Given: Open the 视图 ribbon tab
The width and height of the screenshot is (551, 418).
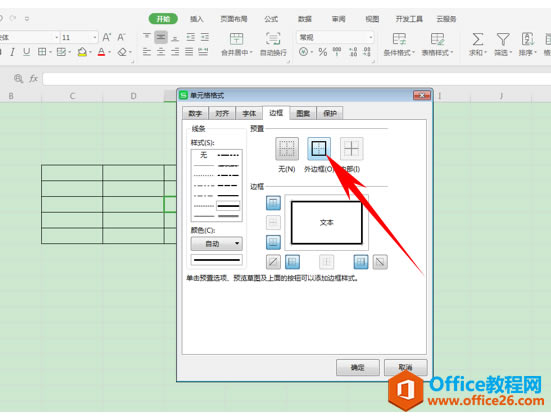Looking at the screenshot, I should pos(372,19).
